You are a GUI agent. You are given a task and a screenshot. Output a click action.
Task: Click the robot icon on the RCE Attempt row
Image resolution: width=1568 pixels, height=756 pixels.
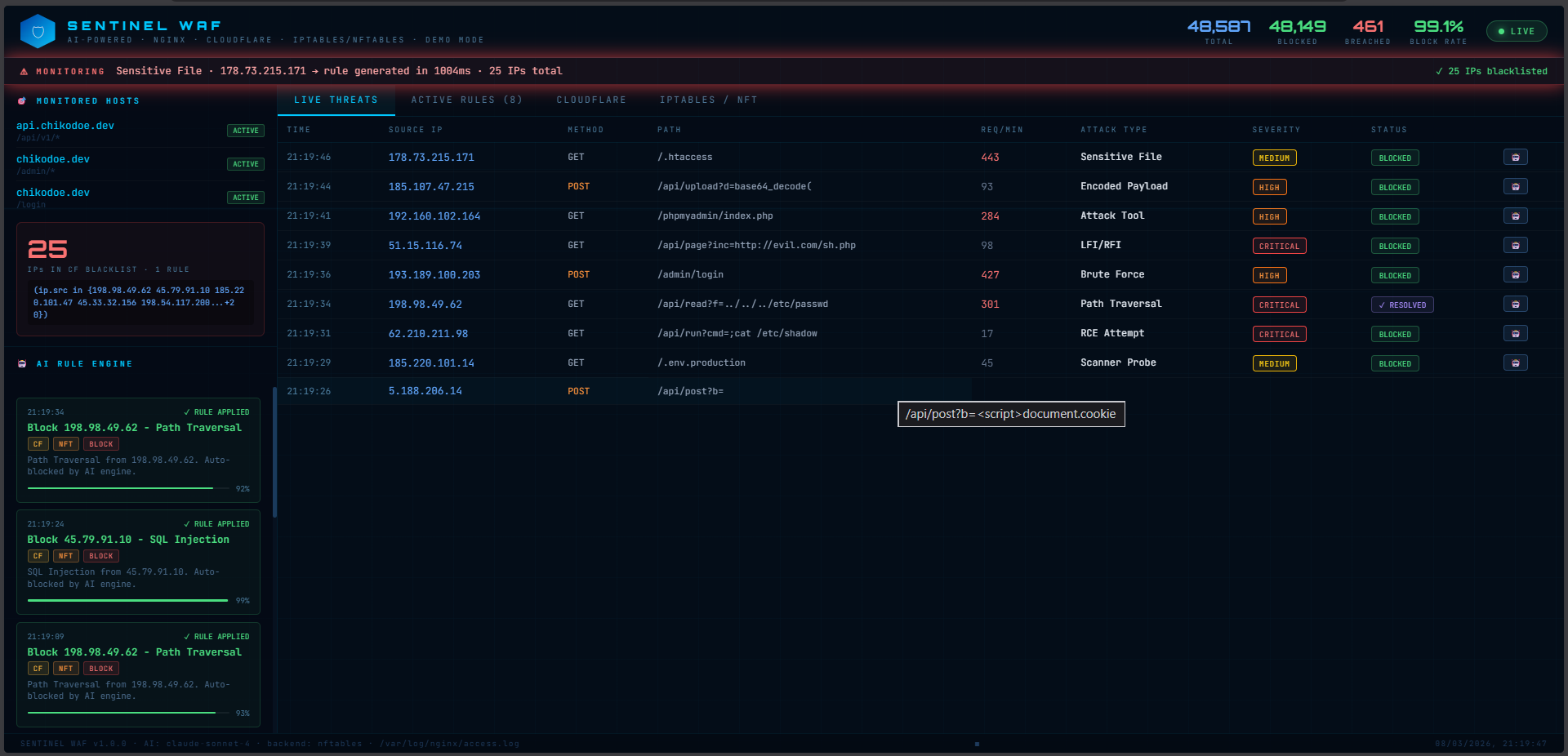(x=1516, y=334)
